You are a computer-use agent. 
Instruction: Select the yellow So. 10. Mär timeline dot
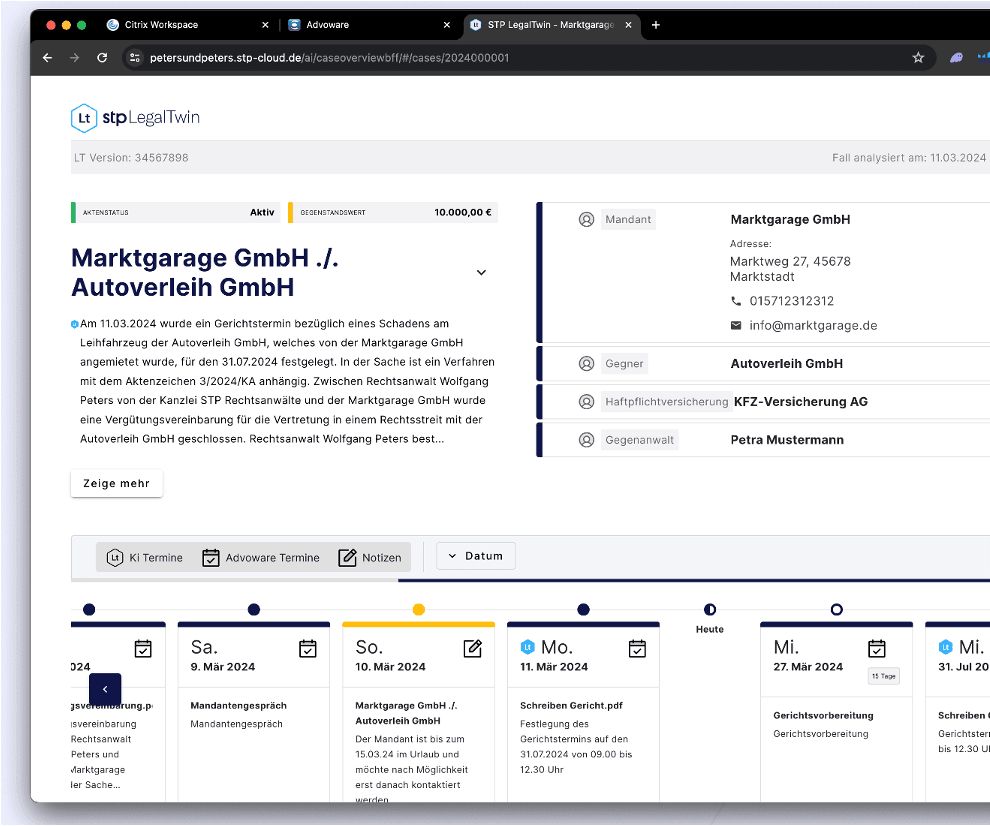[419, 610]
